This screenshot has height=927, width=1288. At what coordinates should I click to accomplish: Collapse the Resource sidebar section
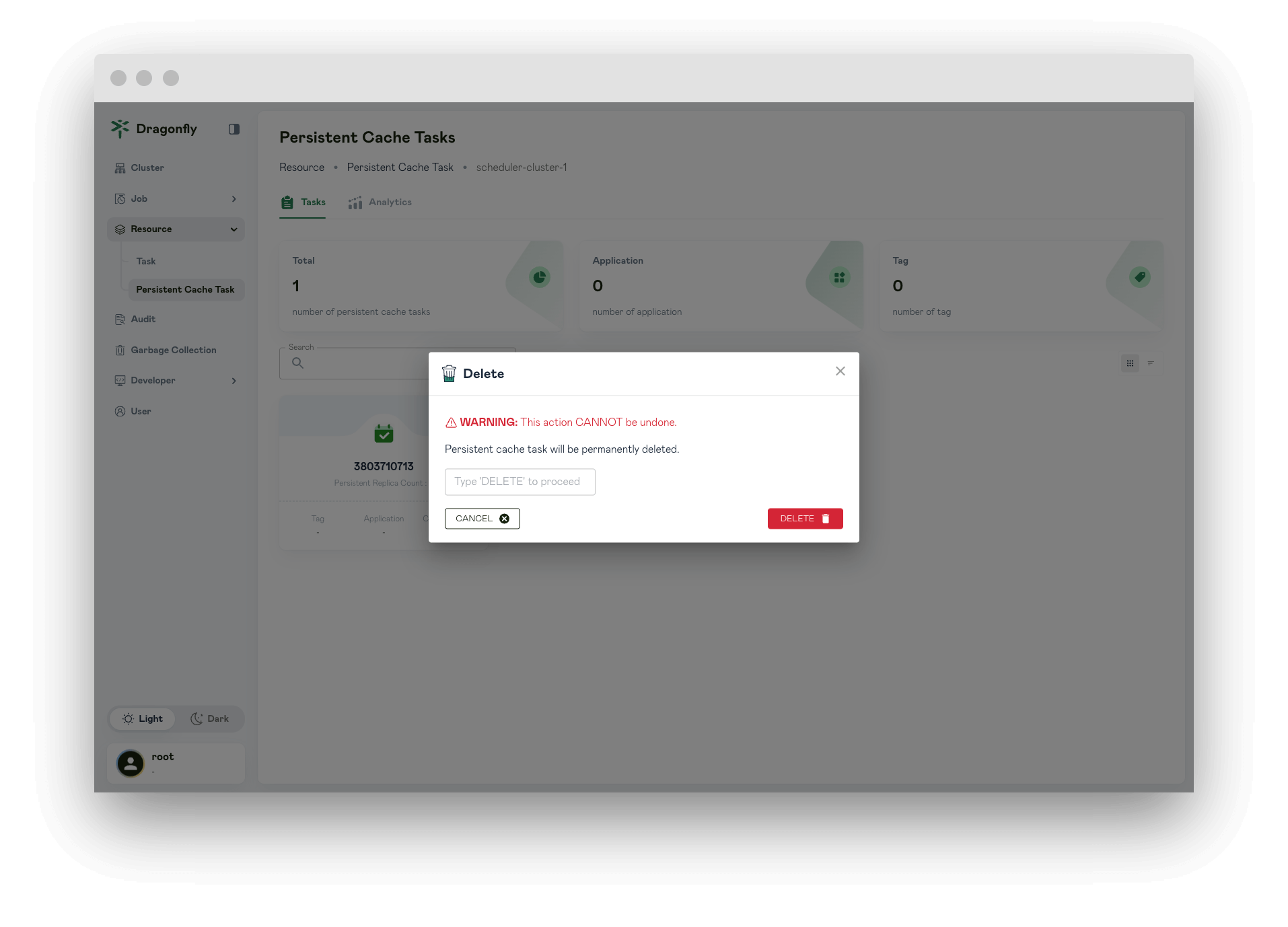(x=234, y=229)
